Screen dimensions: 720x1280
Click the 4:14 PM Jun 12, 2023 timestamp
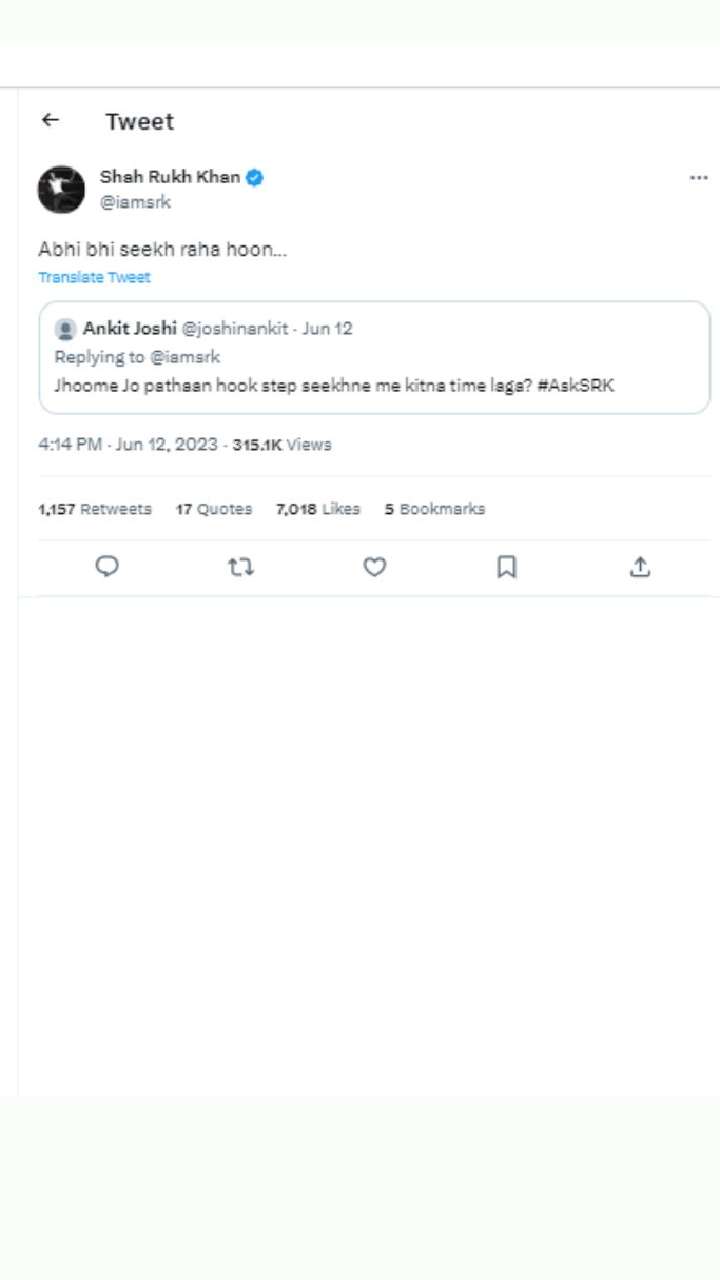128,444
